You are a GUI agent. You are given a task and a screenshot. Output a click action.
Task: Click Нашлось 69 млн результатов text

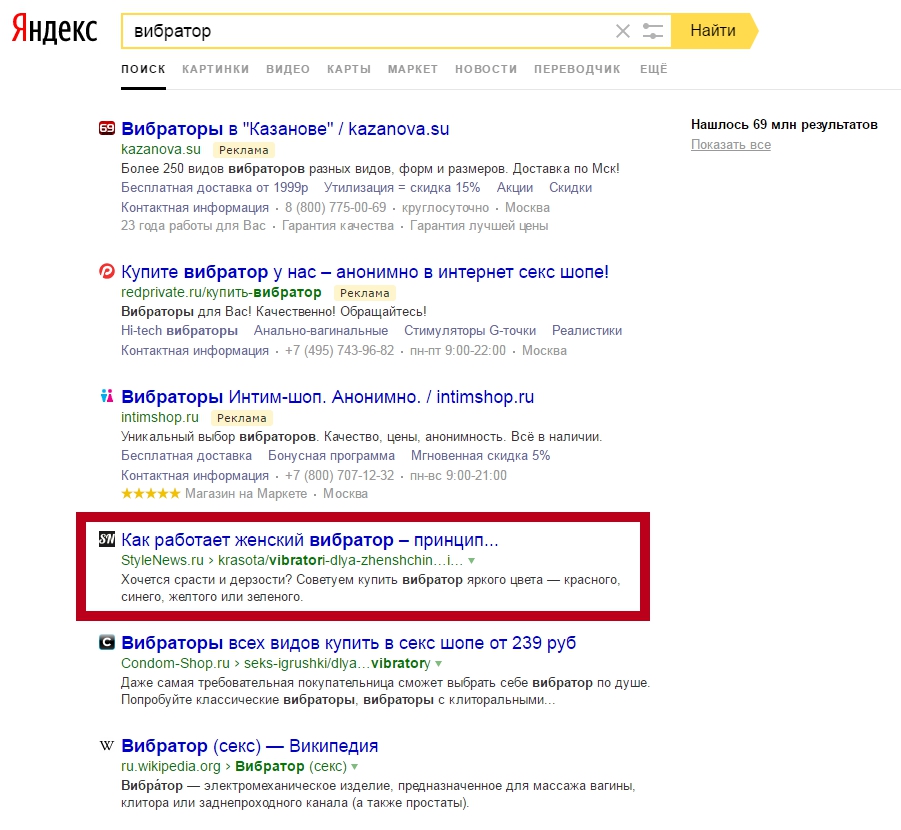(784, 125)
